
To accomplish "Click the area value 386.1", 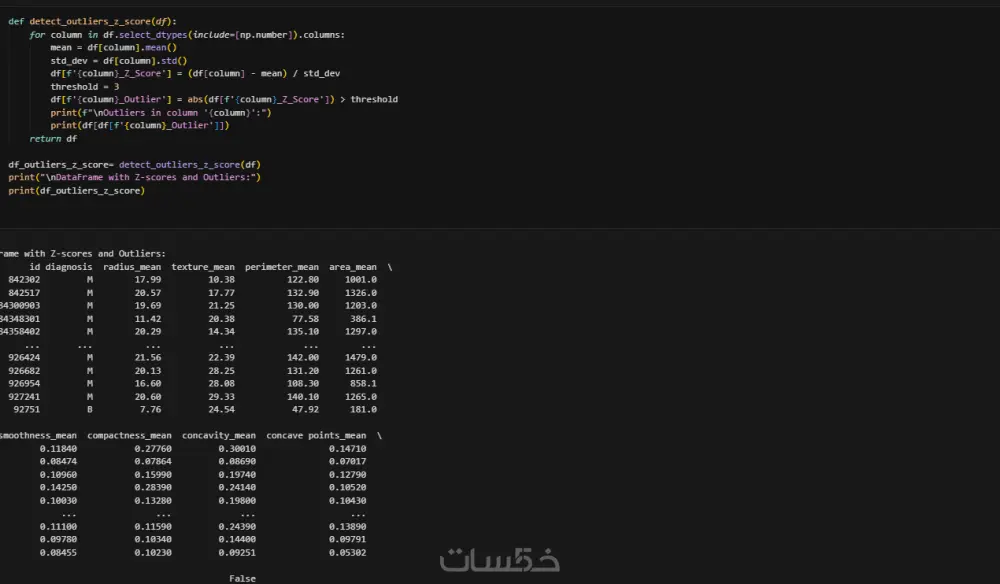I will click(364, 319).
